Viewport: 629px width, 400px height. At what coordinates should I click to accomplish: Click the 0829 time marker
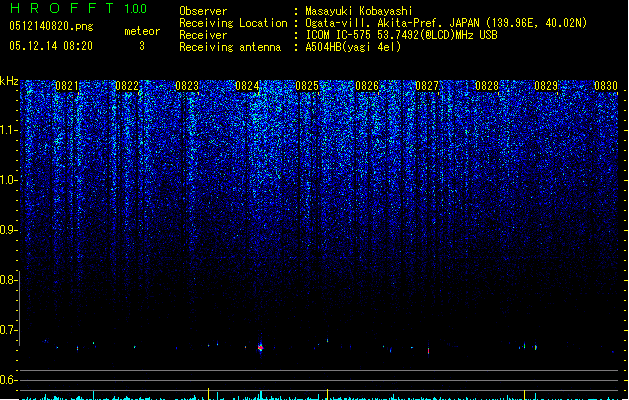pyautogui.click(x=546, y=86)
